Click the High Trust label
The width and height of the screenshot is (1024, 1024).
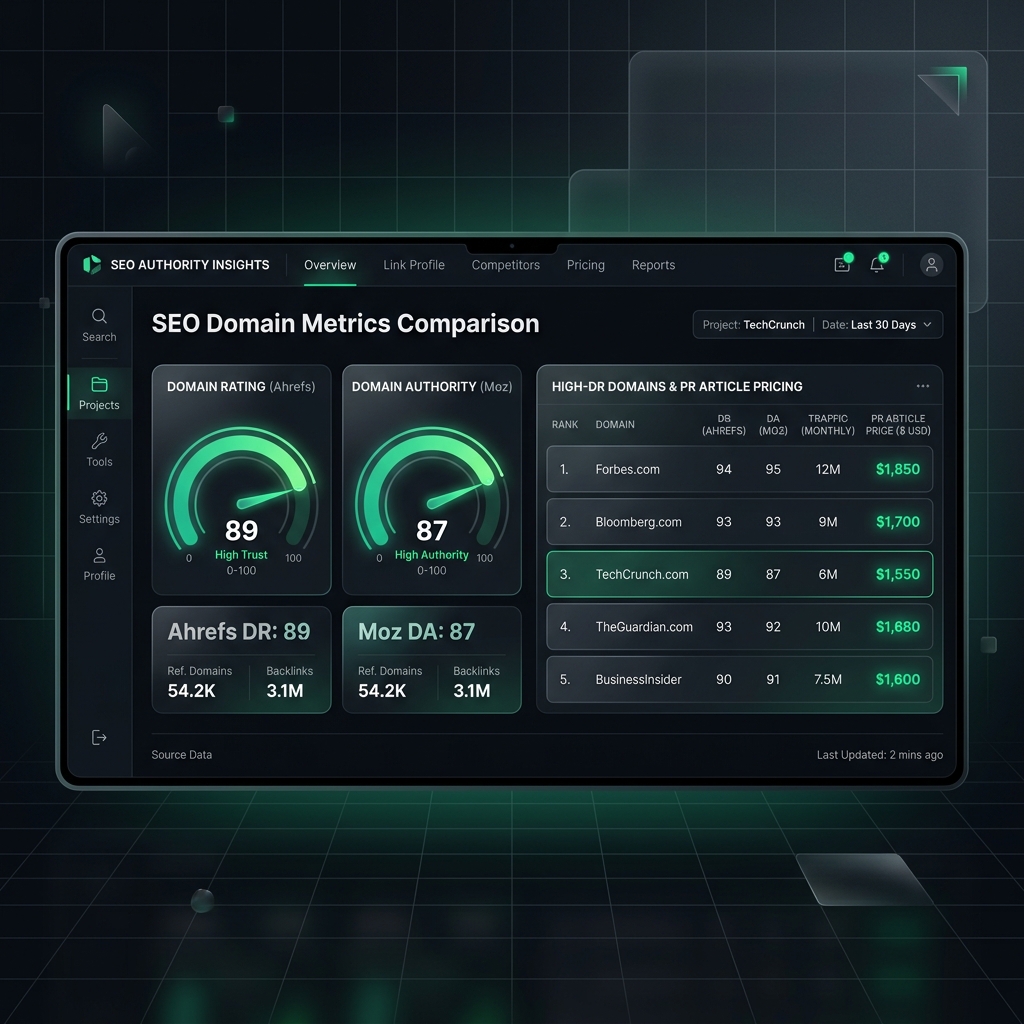[241, 554]
